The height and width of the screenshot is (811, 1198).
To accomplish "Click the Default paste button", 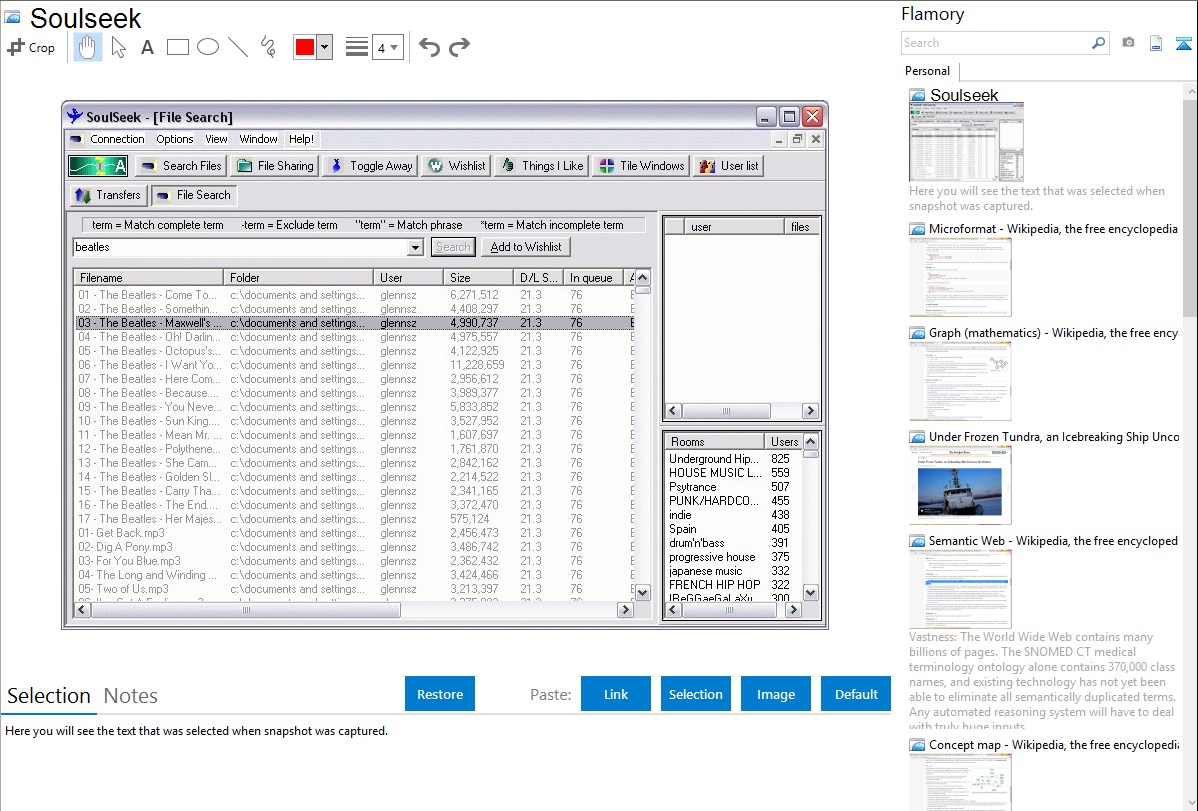I will coord(856,694).
